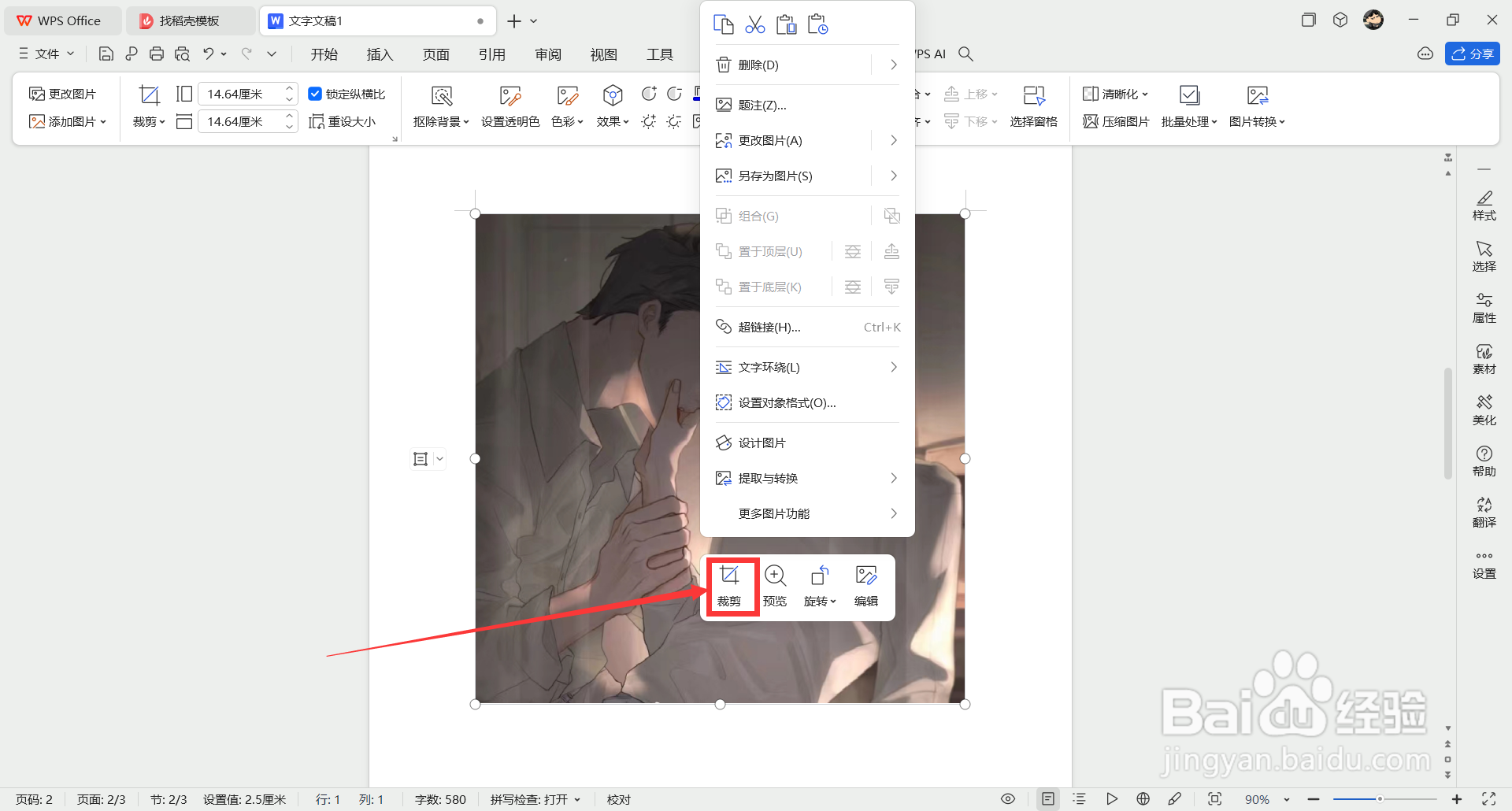Click the reading mode play icon in status bar
Viewport: 1512px width, 811px height.
click(x=1111, y=799)
